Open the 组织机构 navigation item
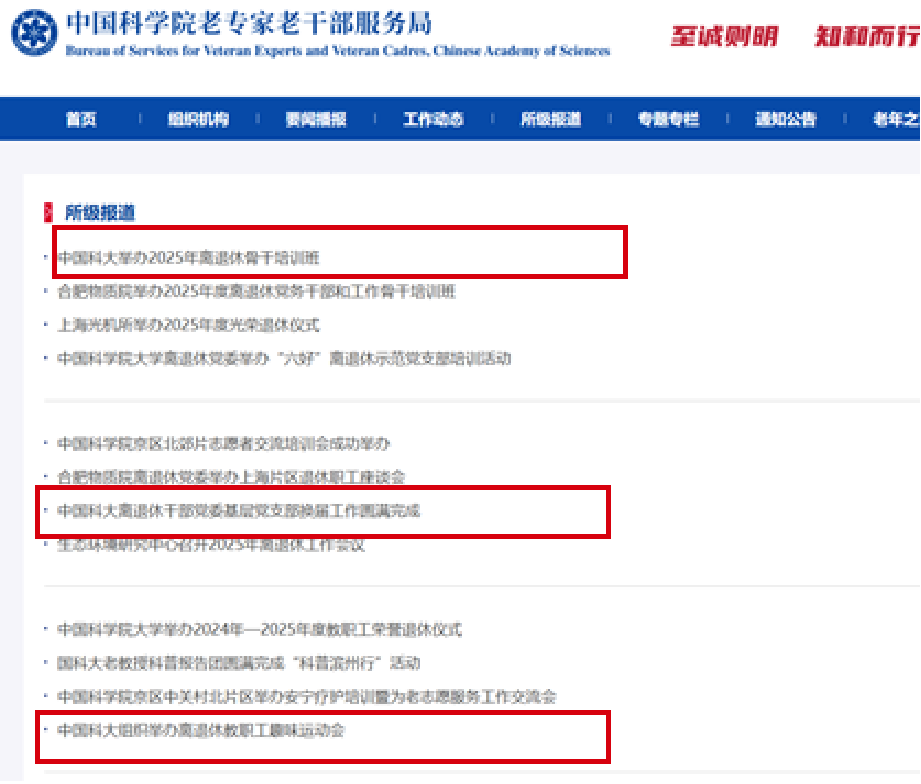Screen dimensions: 921x784 [198, 119]
